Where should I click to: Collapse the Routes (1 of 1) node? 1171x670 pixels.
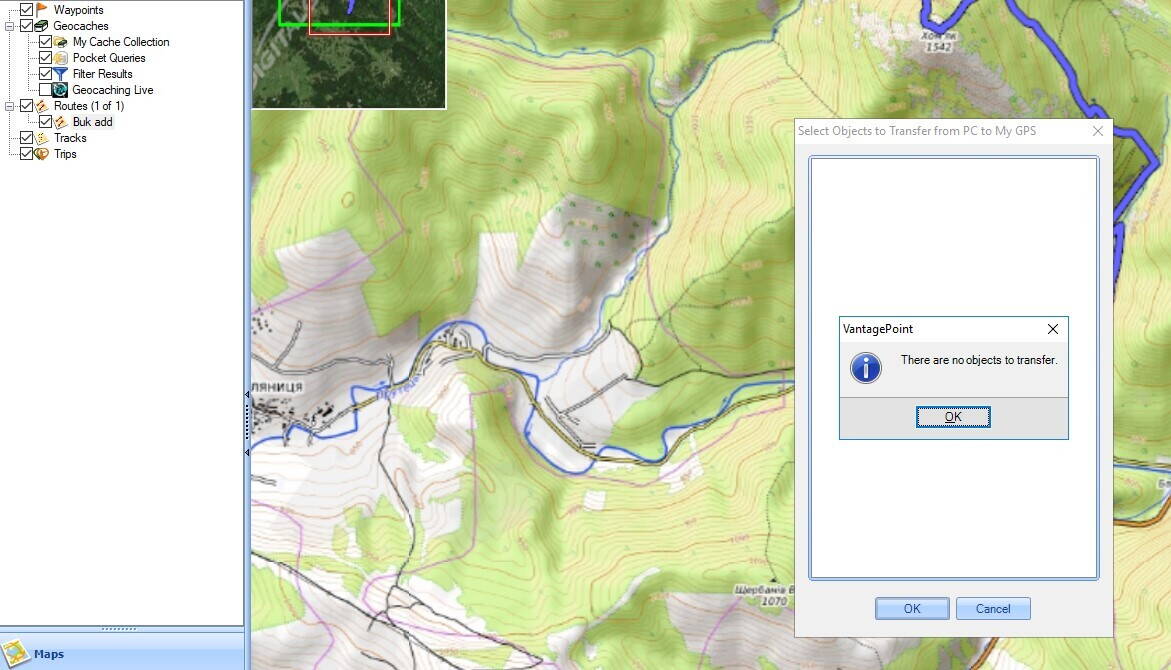(9, 106)
